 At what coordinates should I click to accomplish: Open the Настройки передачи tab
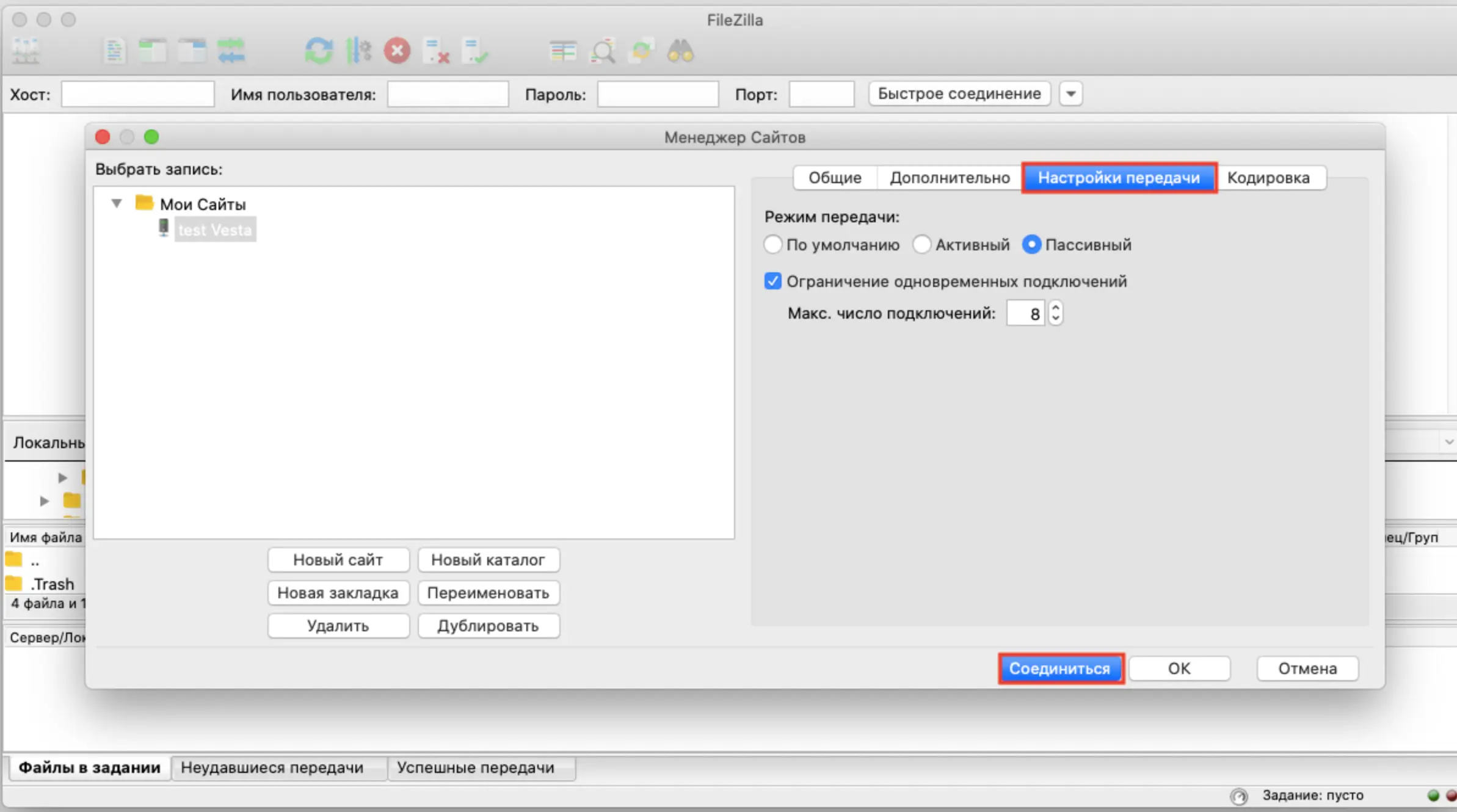click(x=1119, y=178)
